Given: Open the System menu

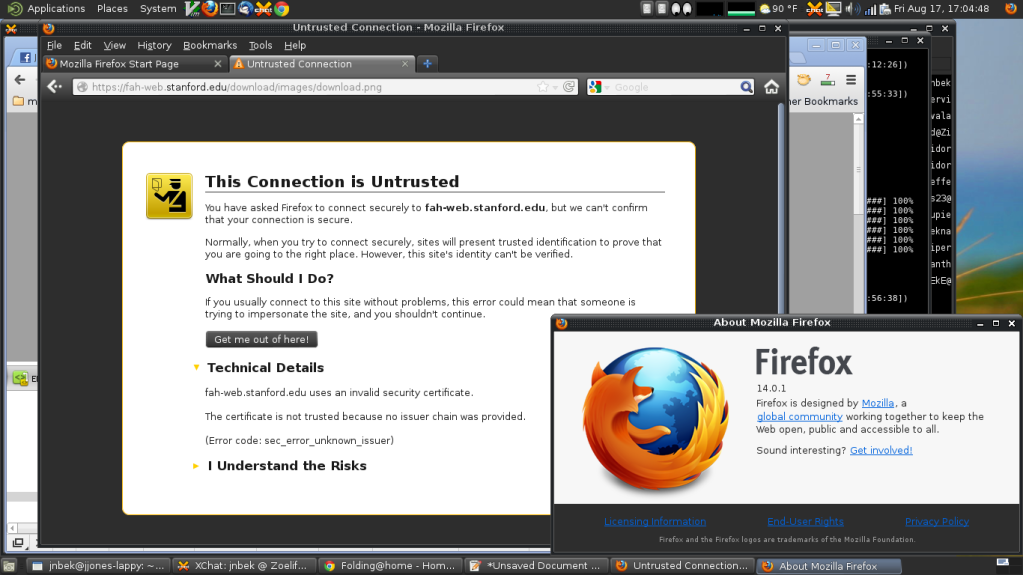Looking at the screenshot, I should (158, 8).
